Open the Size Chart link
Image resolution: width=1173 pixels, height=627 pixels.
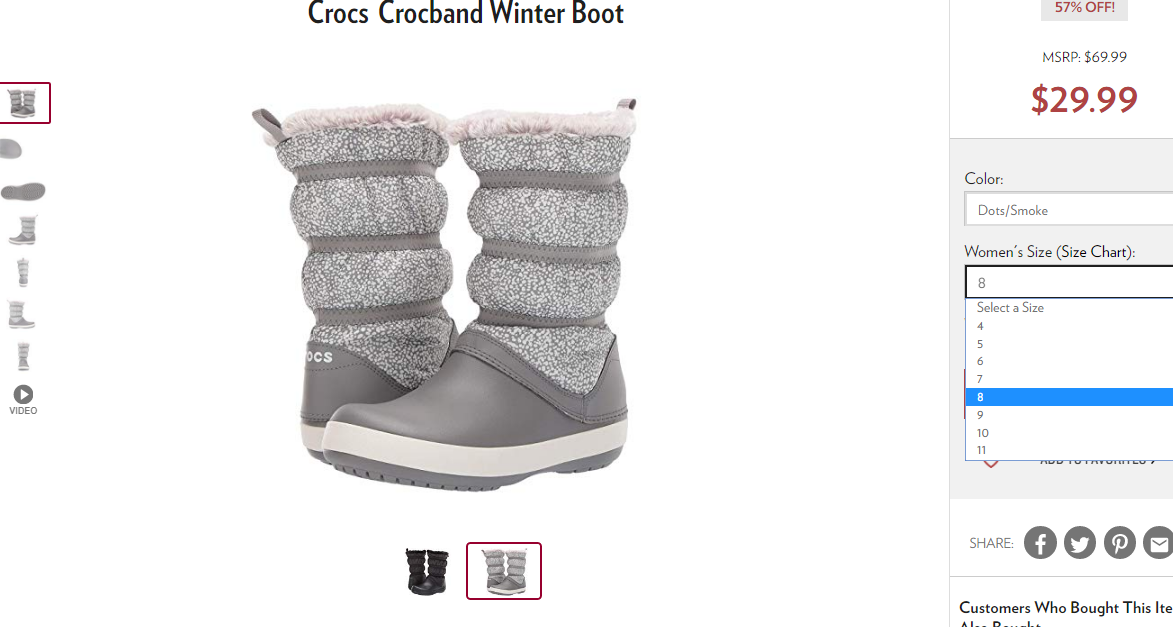1088,252
